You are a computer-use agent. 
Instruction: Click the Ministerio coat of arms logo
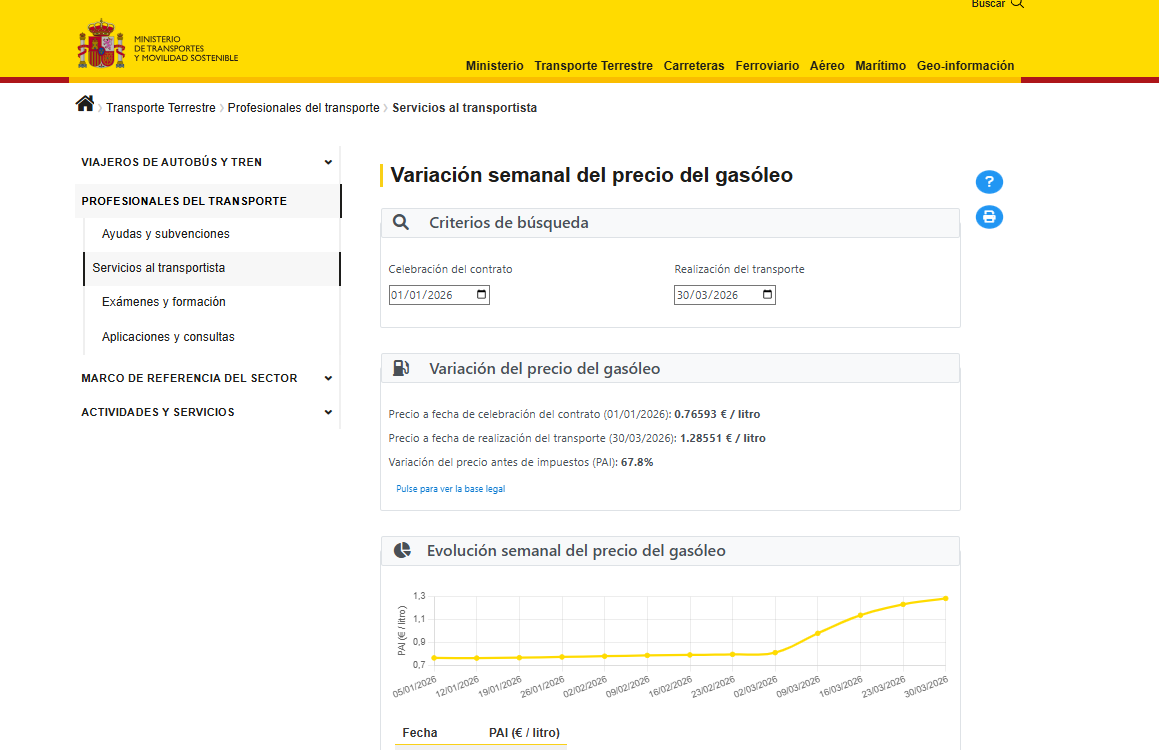[x=101, y=45]
